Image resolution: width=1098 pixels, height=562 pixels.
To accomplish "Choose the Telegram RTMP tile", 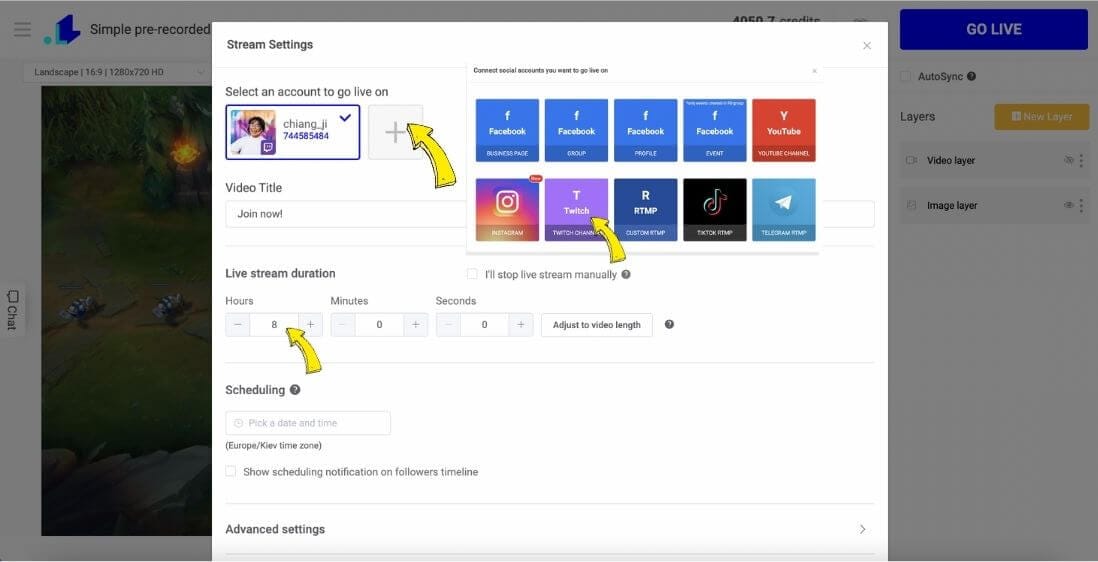I will (x=784, y=210).
